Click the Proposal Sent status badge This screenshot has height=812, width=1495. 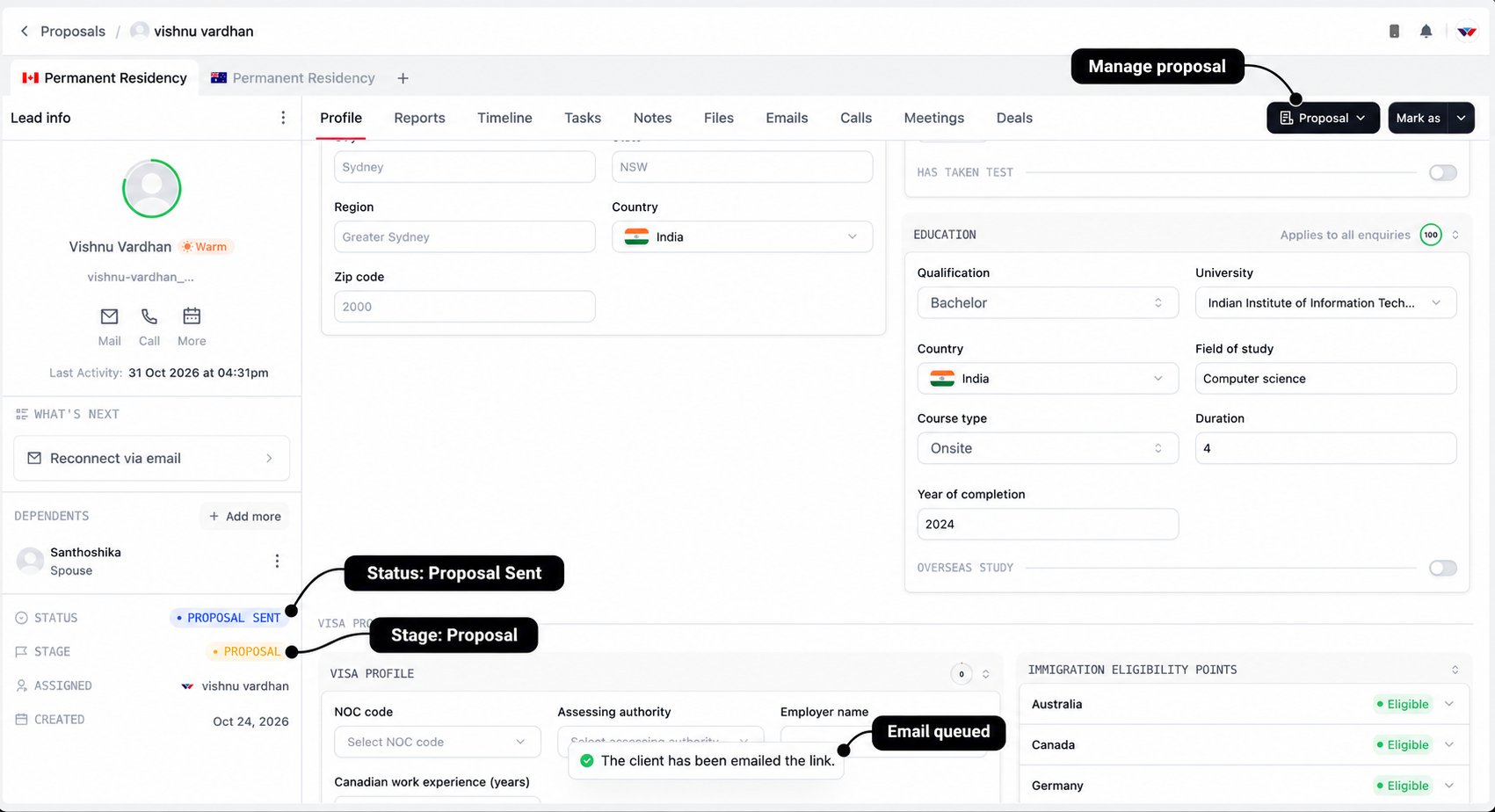(x=229, y=618)
